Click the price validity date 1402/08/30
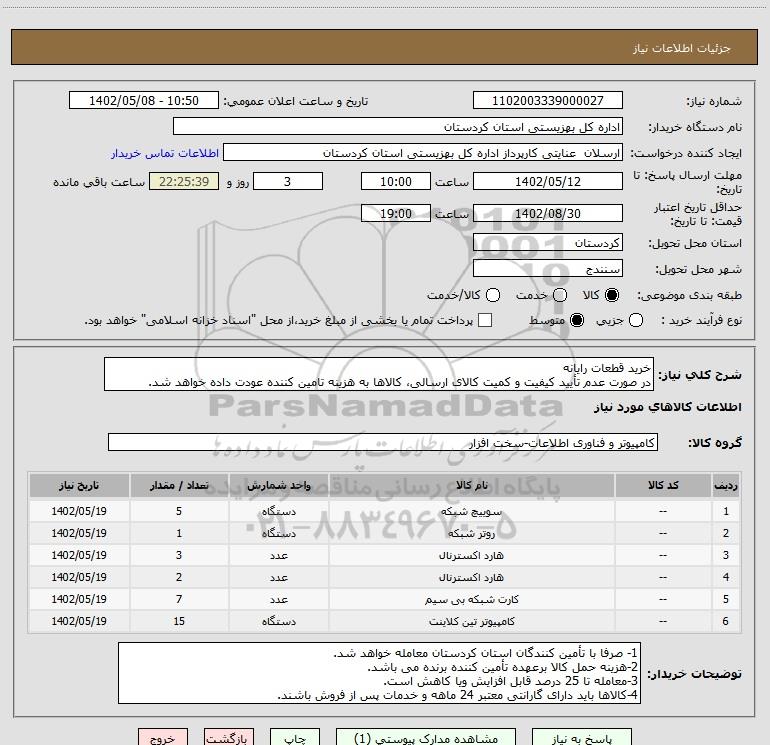The height and width of the screenshot is (745, 770). 548,213
